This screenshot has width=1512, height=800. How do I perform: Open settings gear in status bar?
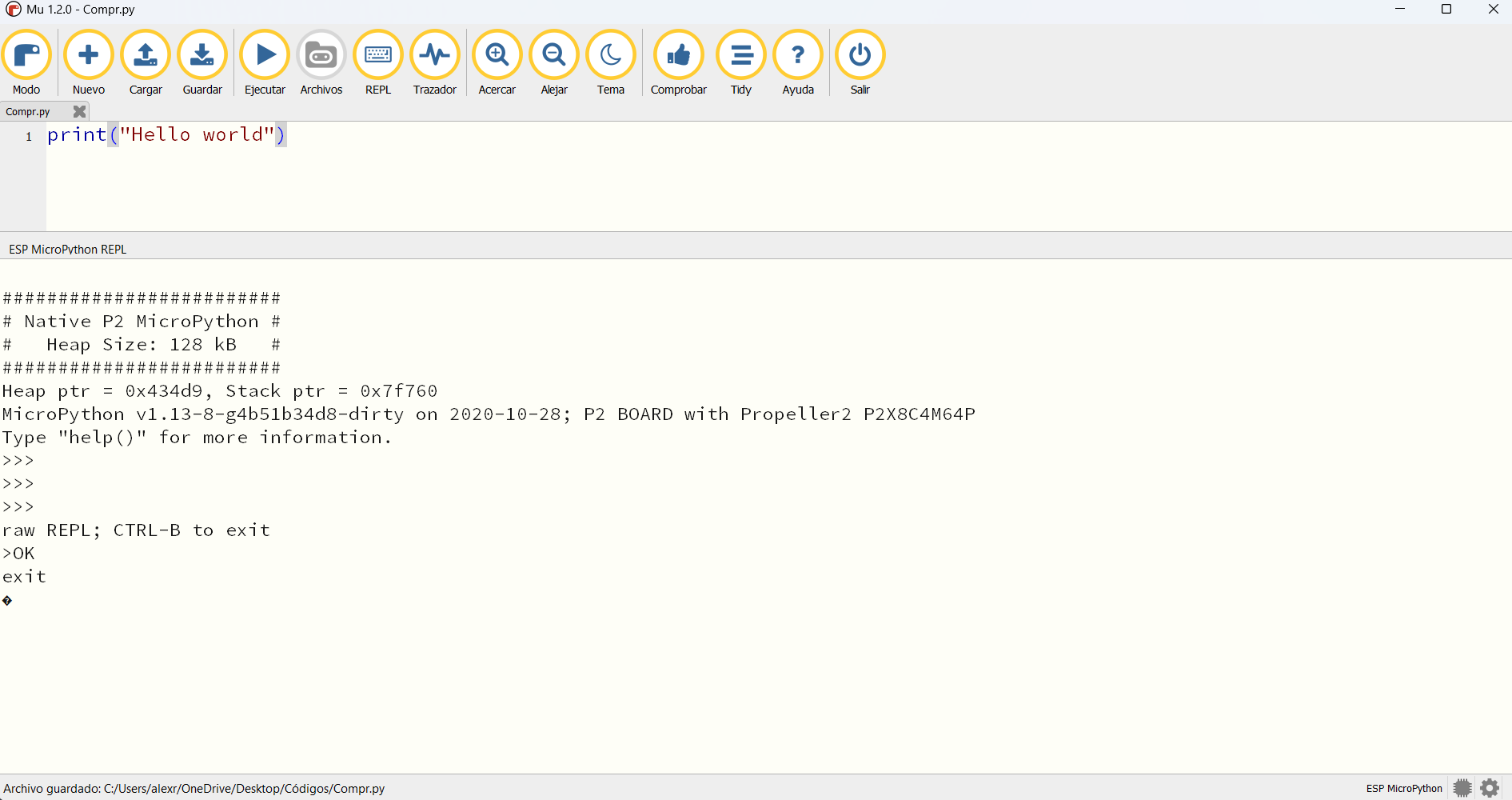1490,788
